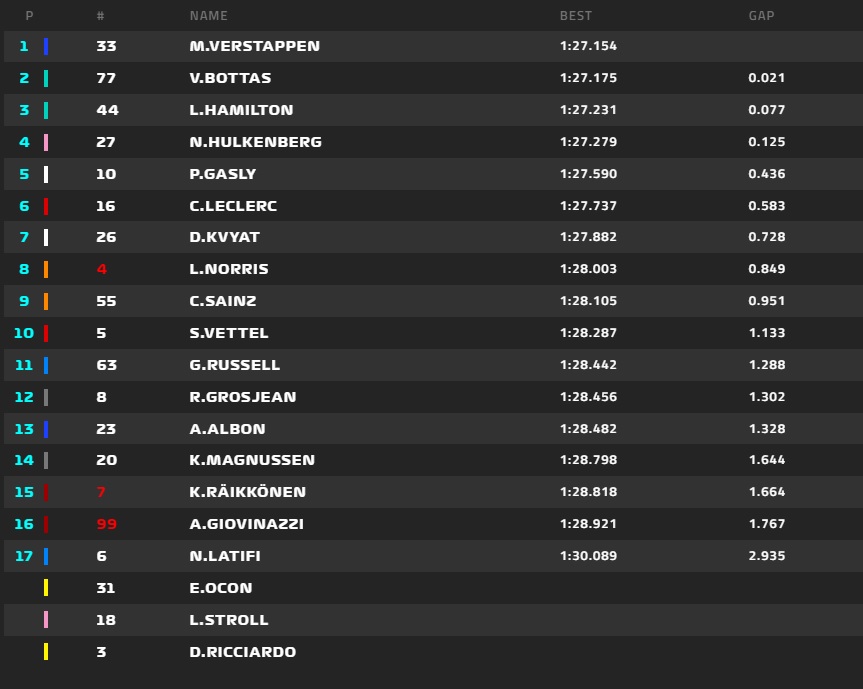863x689 pixels.
Task: Click the P position column header
Action: 30,16
